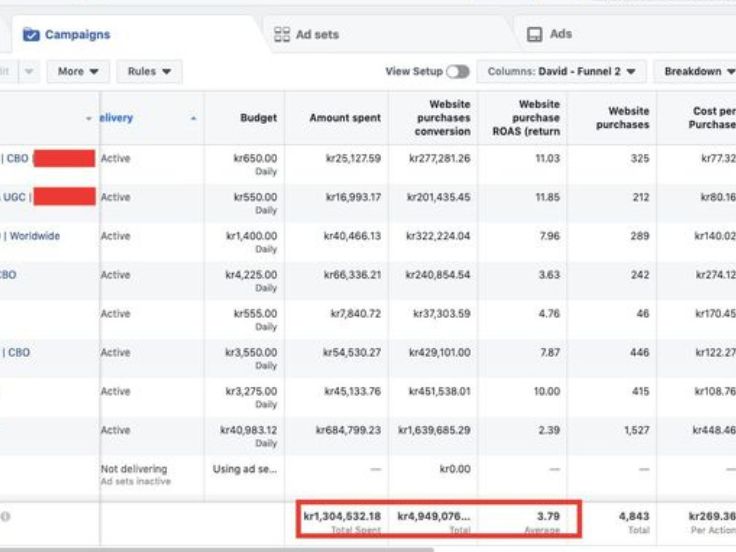
Task: Click arrow left of the Delivery header
Action: point(89,119)
